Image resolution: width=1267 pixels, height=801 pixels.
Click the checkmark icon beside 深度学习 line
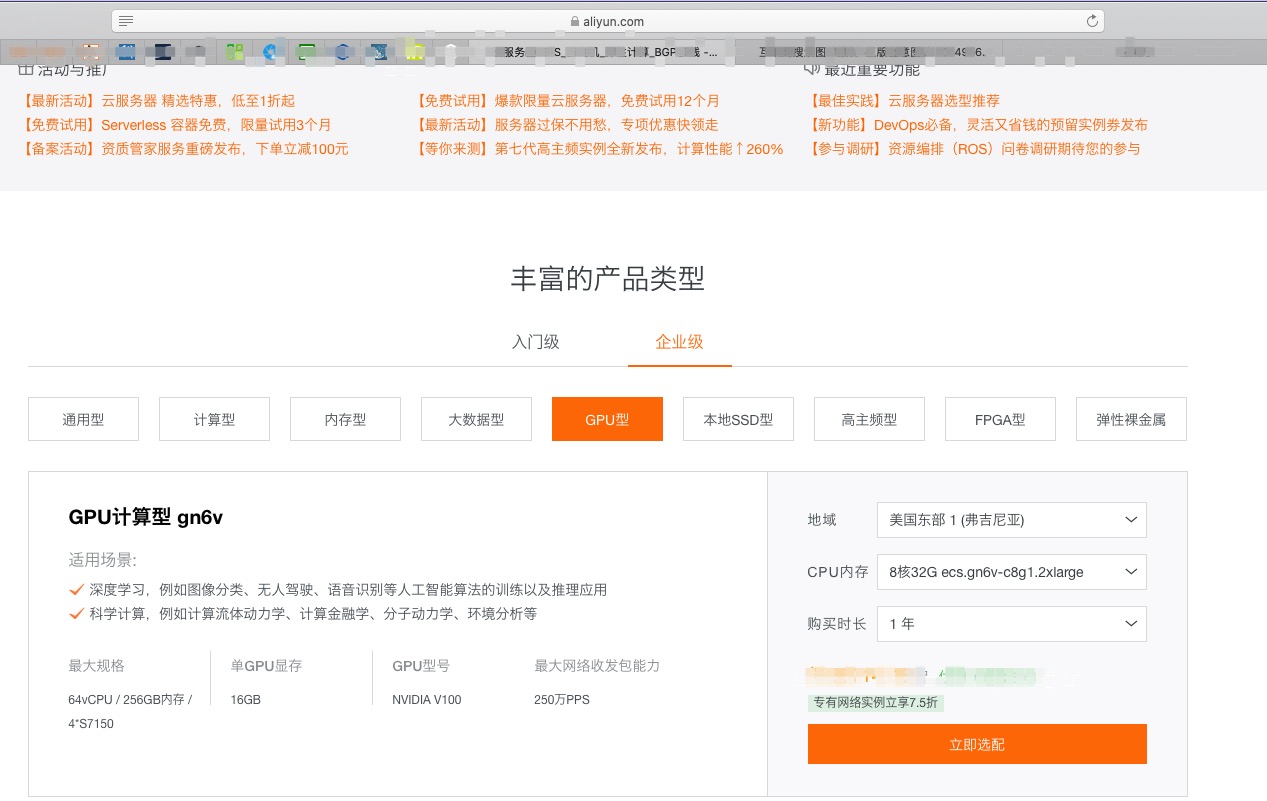76,589
